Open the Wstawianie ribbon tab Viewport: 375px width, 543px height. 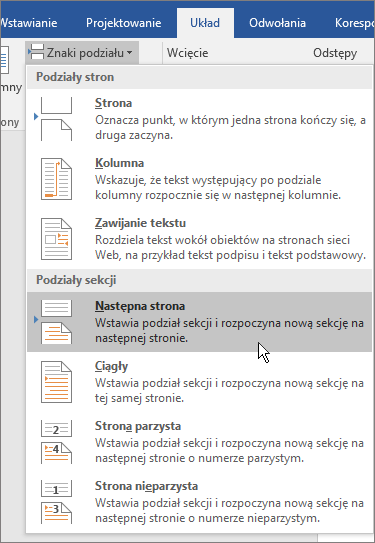[29, 23]
